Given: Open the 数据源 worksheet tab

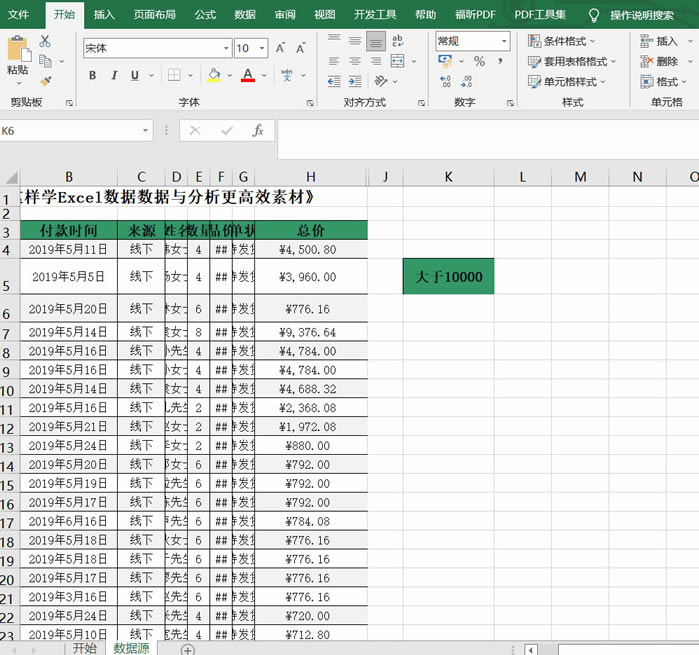Looking at the screenshot, I should click(131, 648).
